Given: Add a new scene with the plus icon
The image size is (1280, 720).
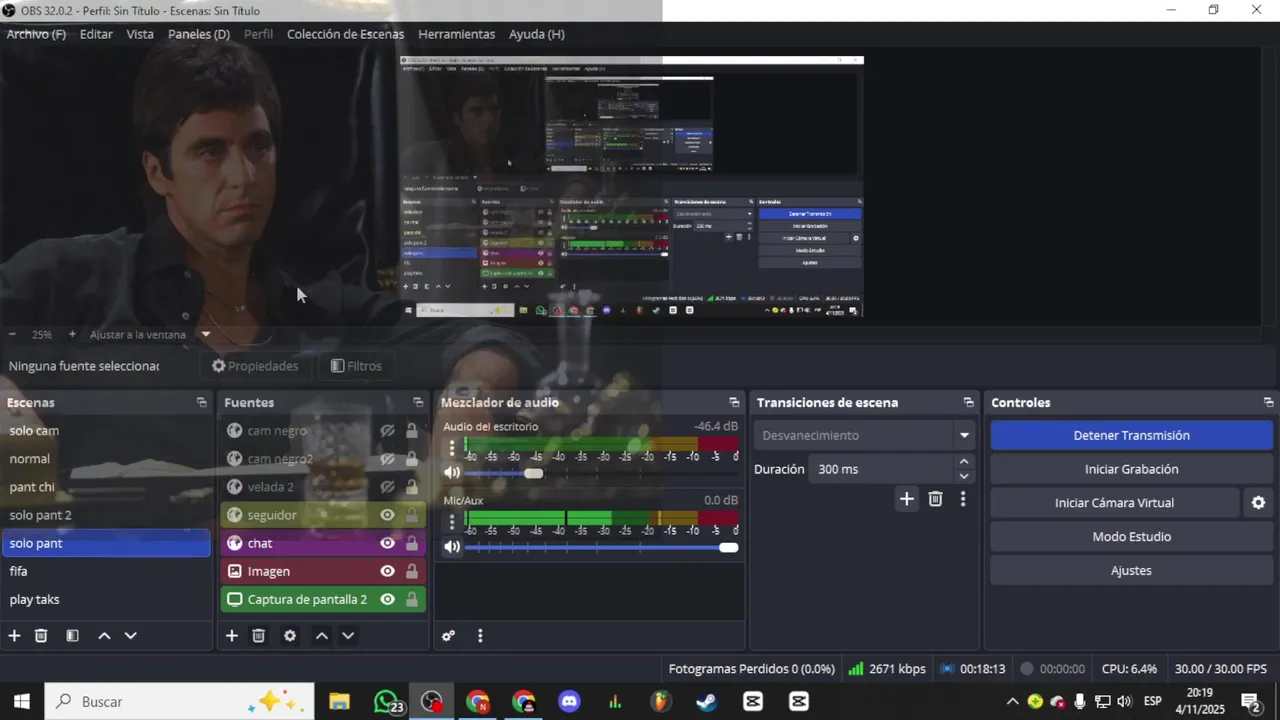Looking at the screenshot, I should (14, 636).
